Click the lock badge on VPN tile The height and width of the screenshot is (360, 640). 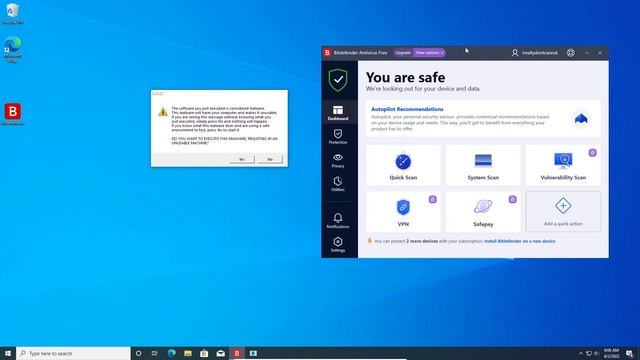click(433, 199)
